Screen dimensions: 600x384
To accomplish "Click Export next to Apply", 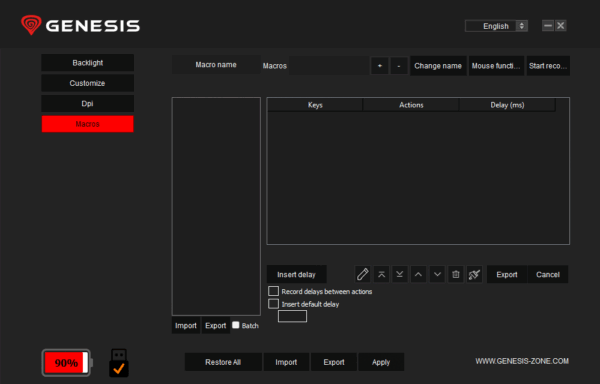I will (x=334, y=362).
